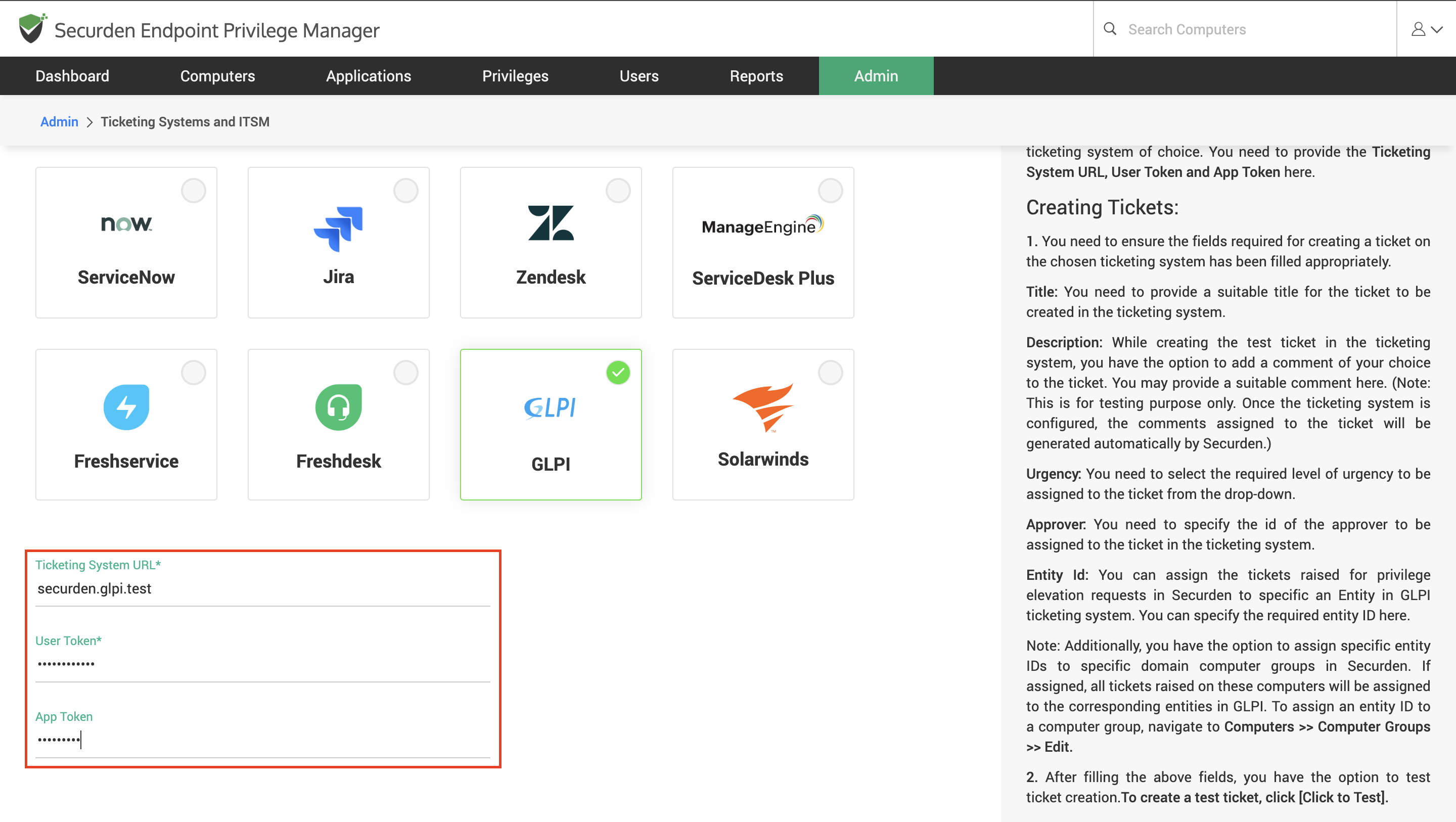
Task: Click the 'Creating Tickets:' help heading
Action: [x=1102, y=207]
